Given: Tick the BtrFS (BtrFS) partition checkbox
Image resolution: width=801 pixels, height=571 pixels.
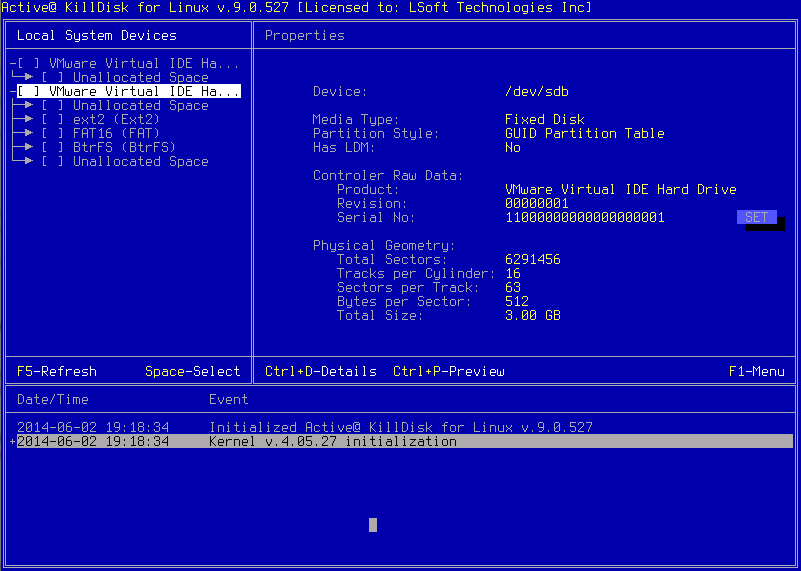Looking at the screenshot, I should pyautogui.click(x=53, y=148).
